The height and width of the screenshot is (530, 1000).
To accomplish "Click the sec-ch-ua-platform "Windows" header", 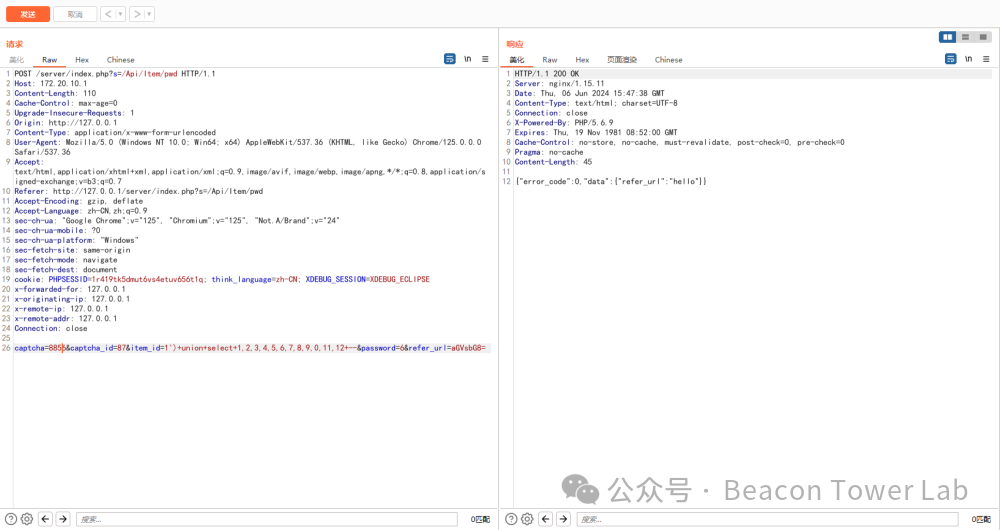I will coord(77,240).
